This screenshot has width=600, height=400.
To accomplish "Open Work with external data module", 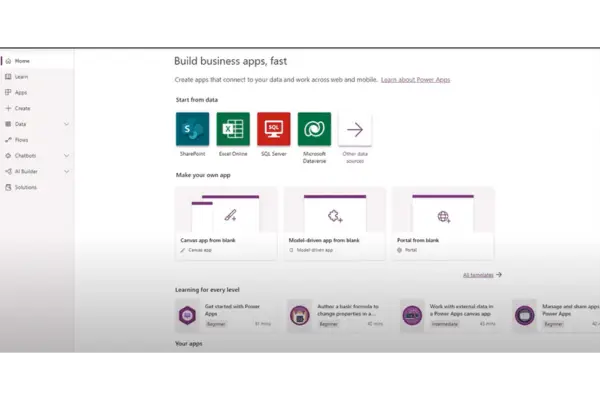I will pyautogui.click(x=449, y=315).
